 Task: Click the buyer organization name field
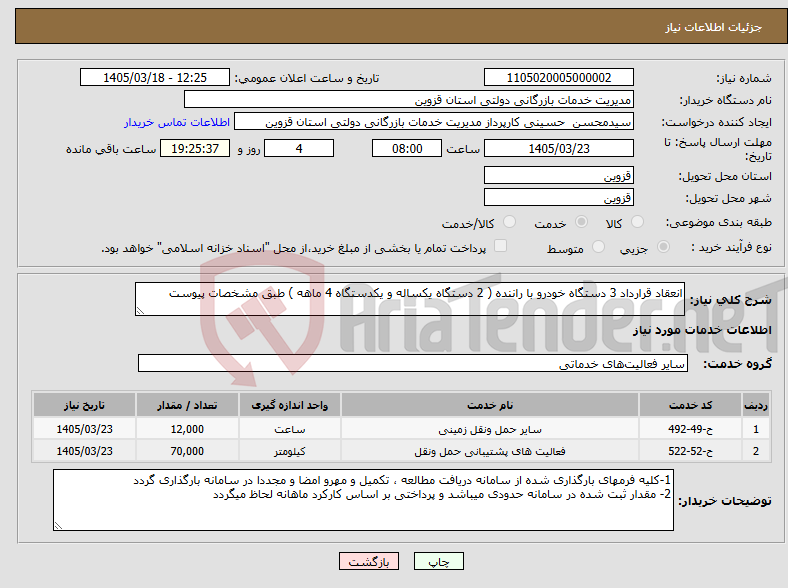click(409, 100)
